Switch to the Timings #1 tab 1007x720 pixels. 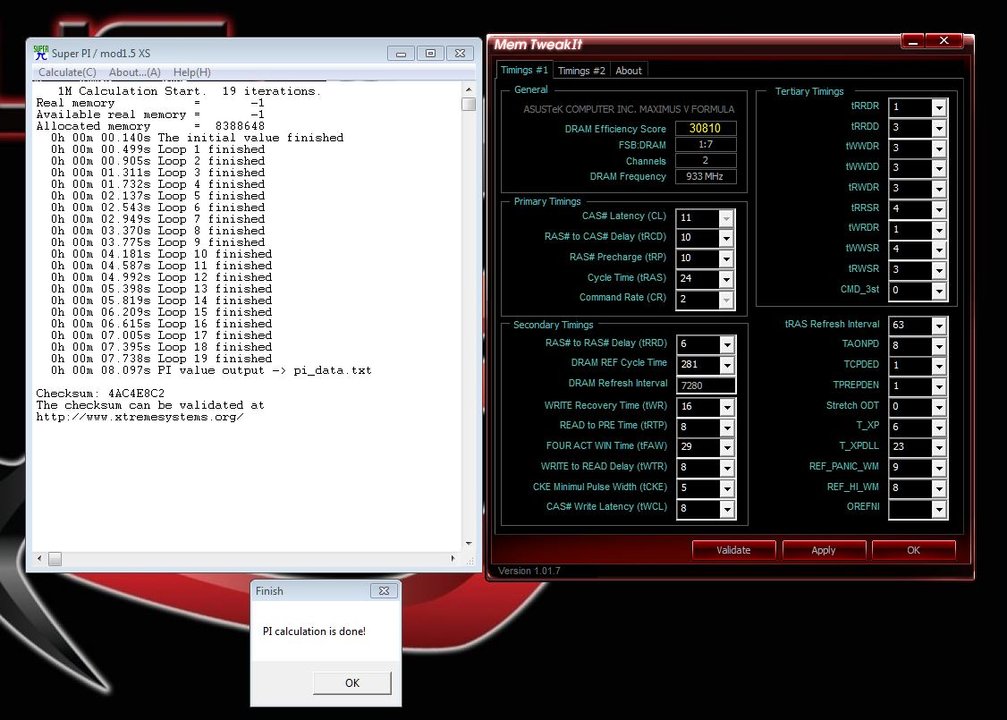(524, 70)
